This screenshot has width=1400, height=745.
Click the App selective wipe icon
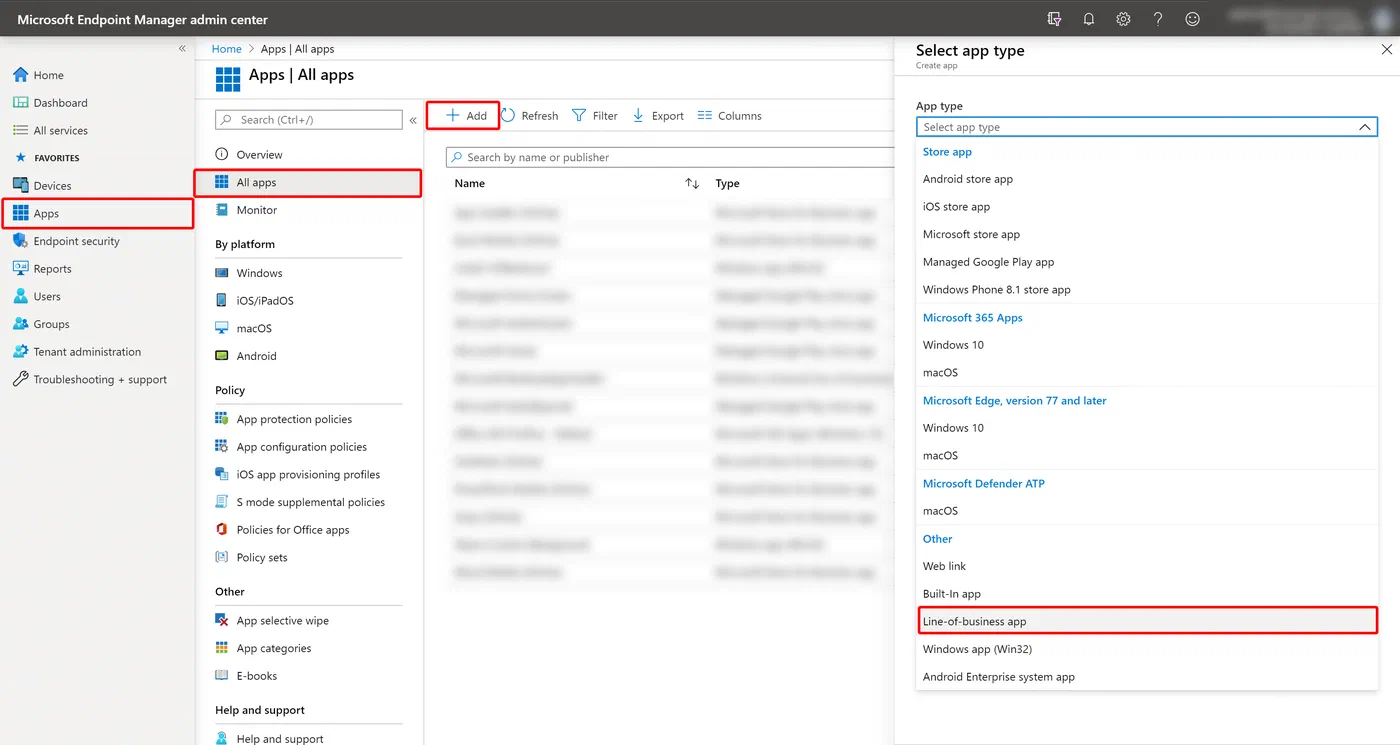pyautogui.click(x=222, y=621)
